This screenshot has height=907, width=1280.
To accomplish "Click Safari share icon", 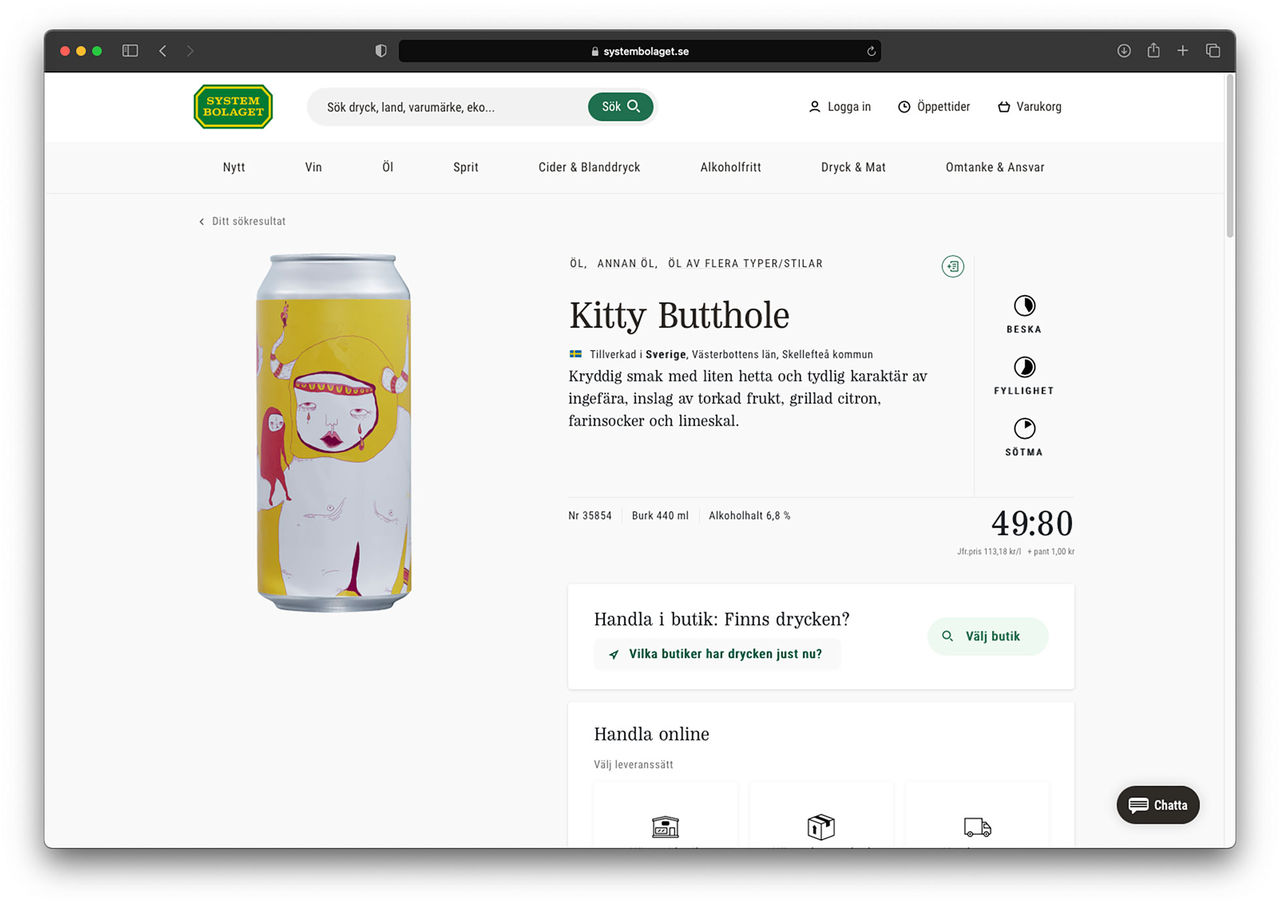I will coord(1153,50).
